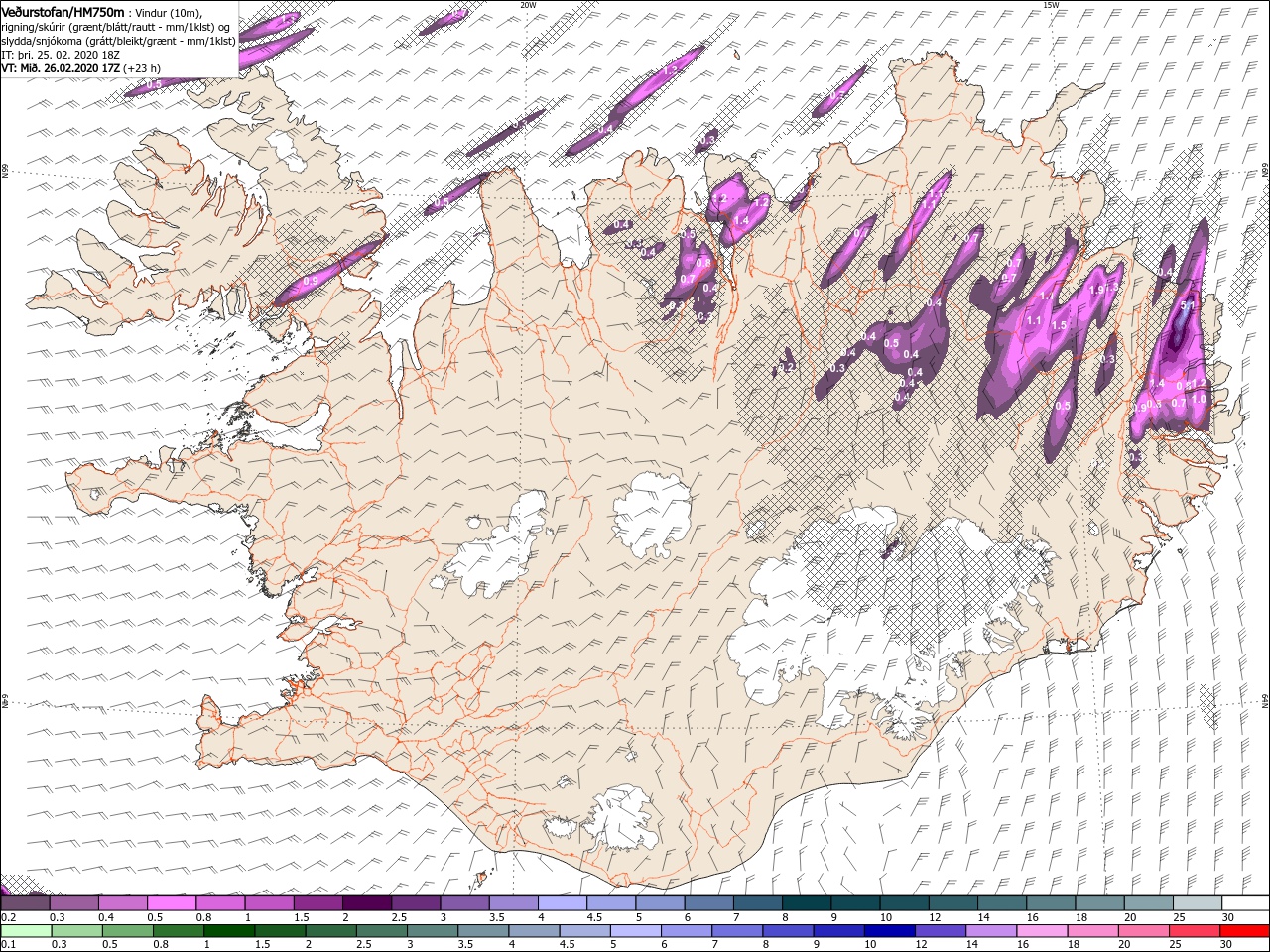Click the '0.2' label starting the snow legend
Screen dimensions: 1270x952
pyautogui.click(x=9, y=917)
